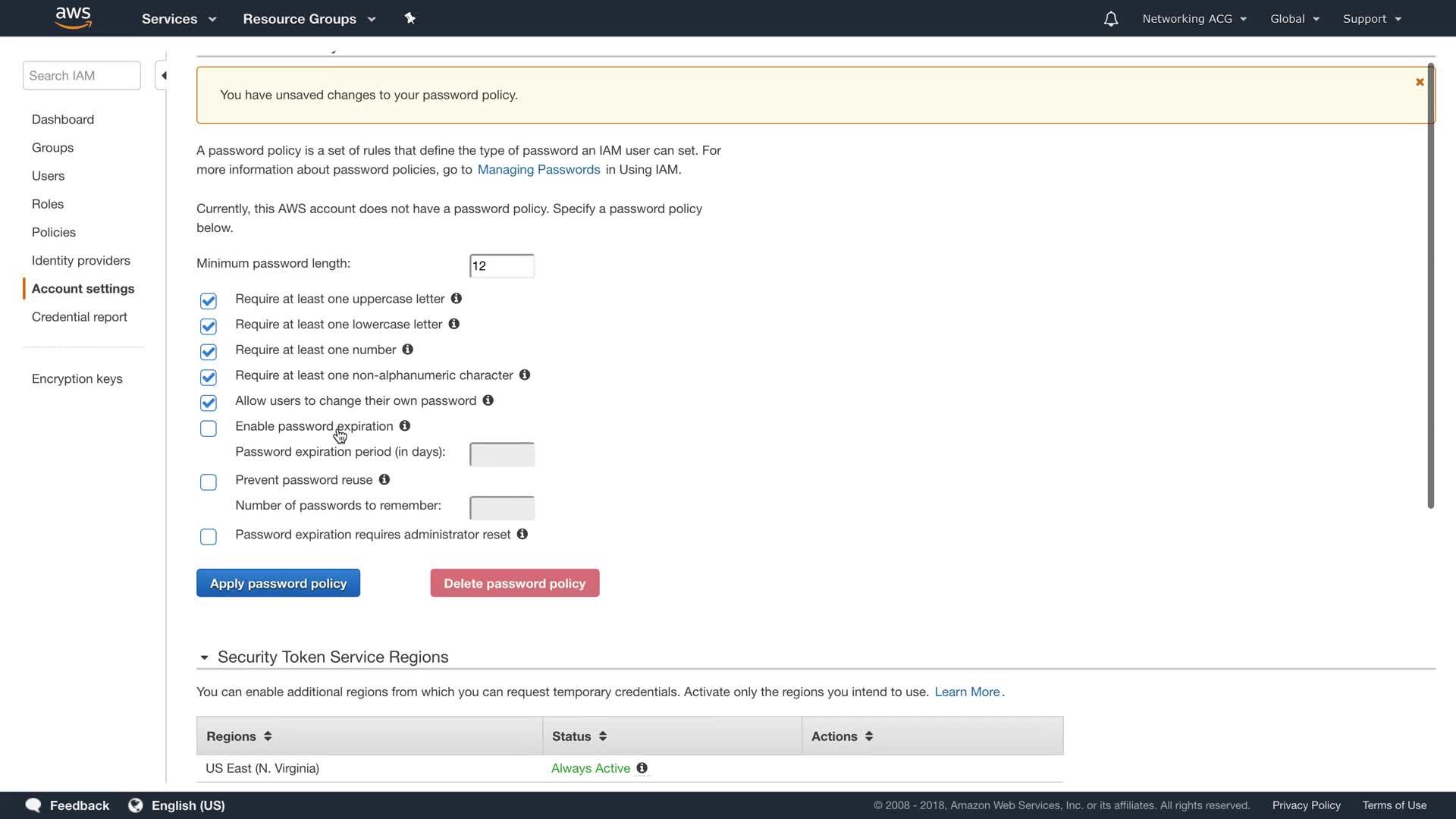Viewport: 1456px width, 819px height.
Task: Enable password expiration checkbox
Action: coord(209,428)
